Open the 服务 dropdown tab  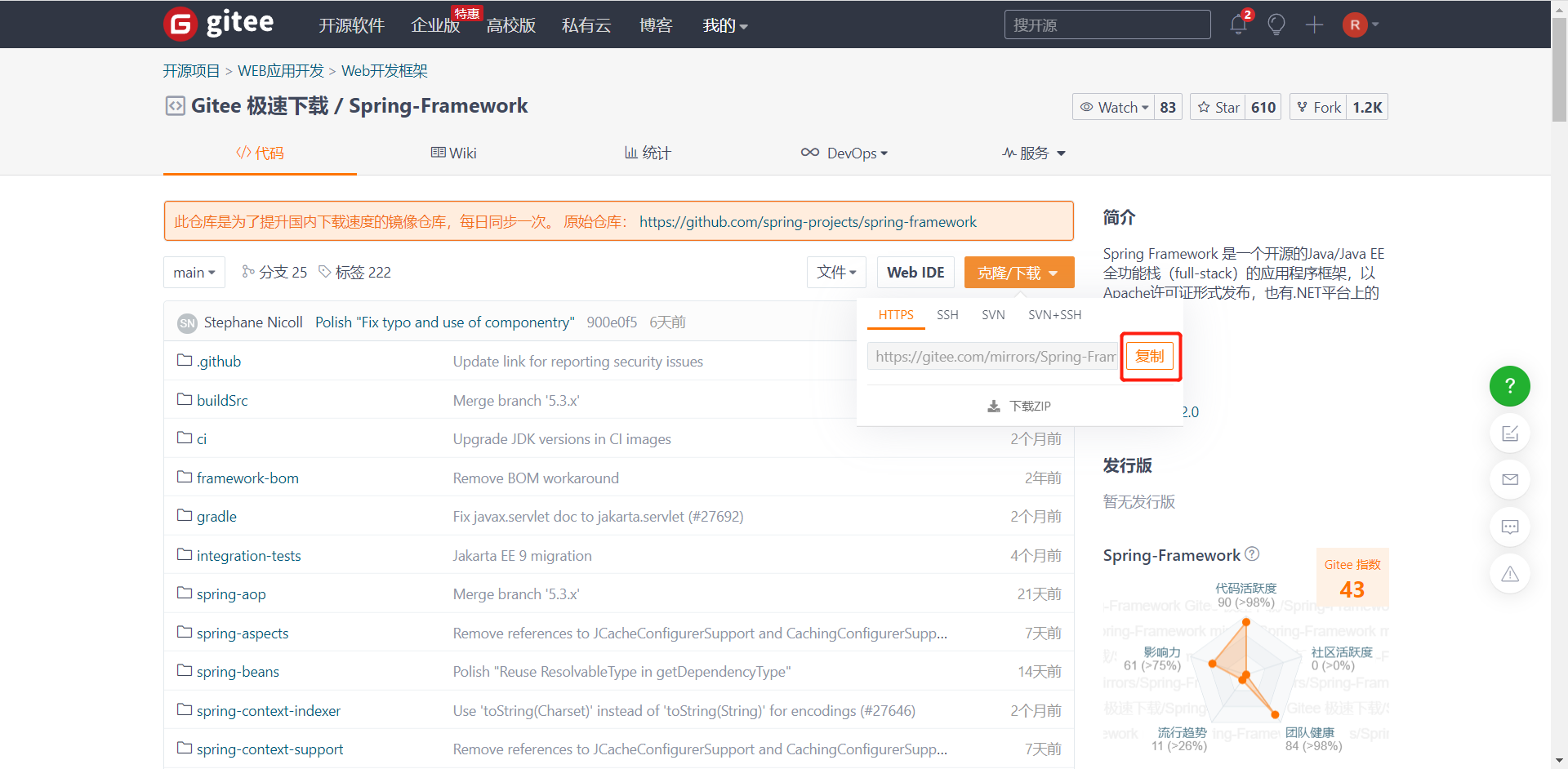(x=1034, y=153)
